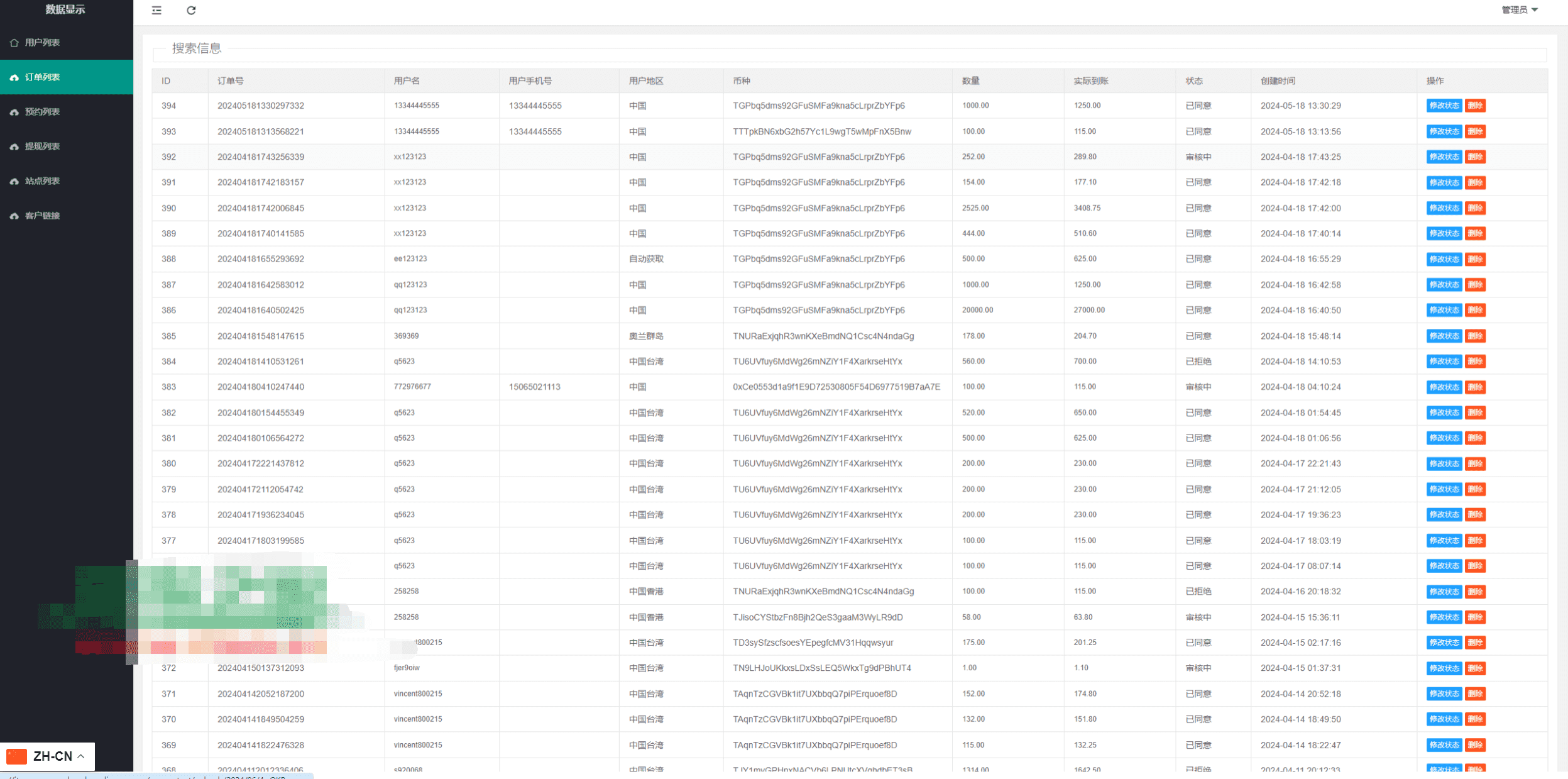Click the cloud icon beside 预约列表
The height and width of the screenshot is (779, 1568).
point(14,112)
